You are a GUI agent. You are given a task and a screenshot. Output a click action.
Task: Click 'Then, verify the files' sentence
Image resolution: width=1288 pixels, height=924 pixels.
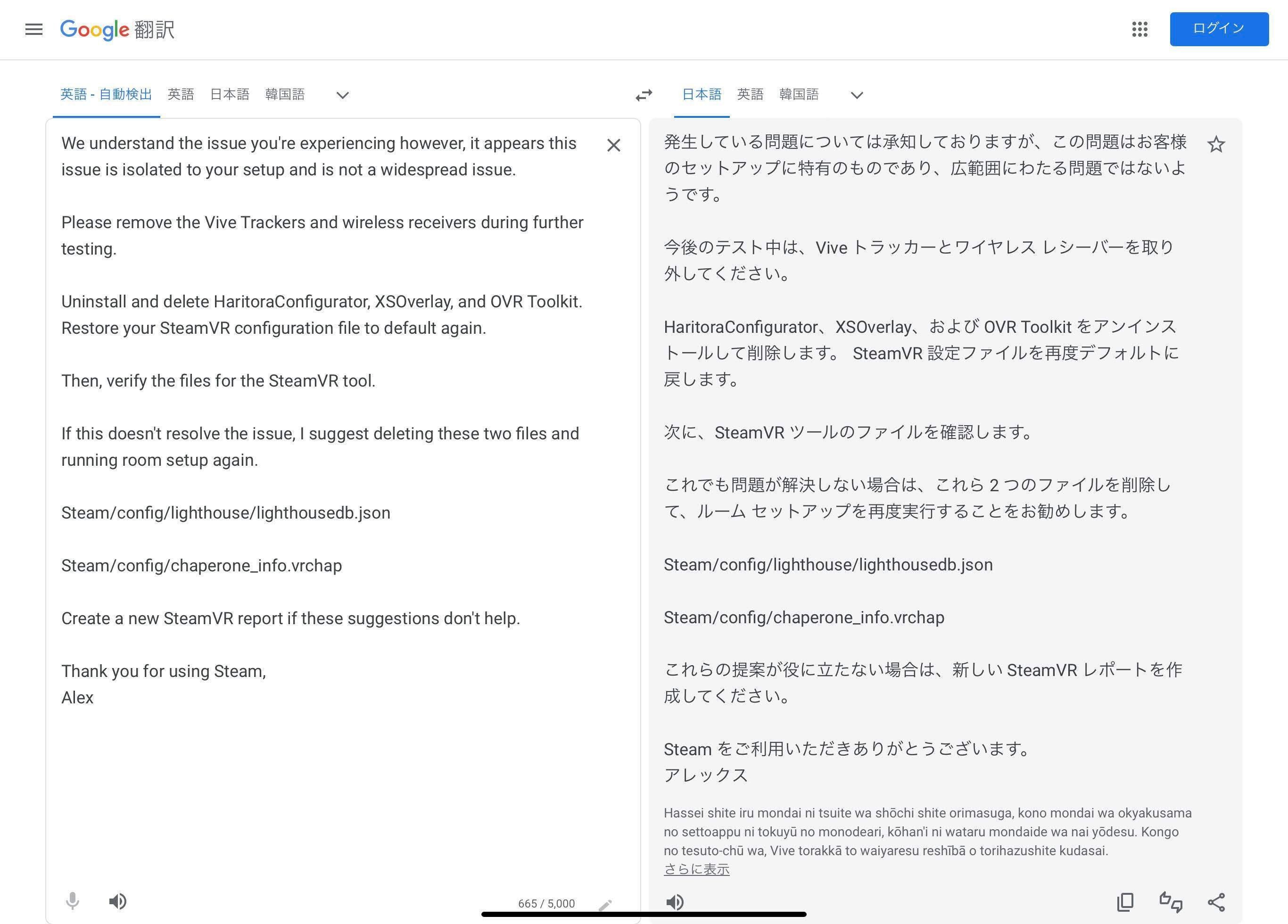[218, 380]
